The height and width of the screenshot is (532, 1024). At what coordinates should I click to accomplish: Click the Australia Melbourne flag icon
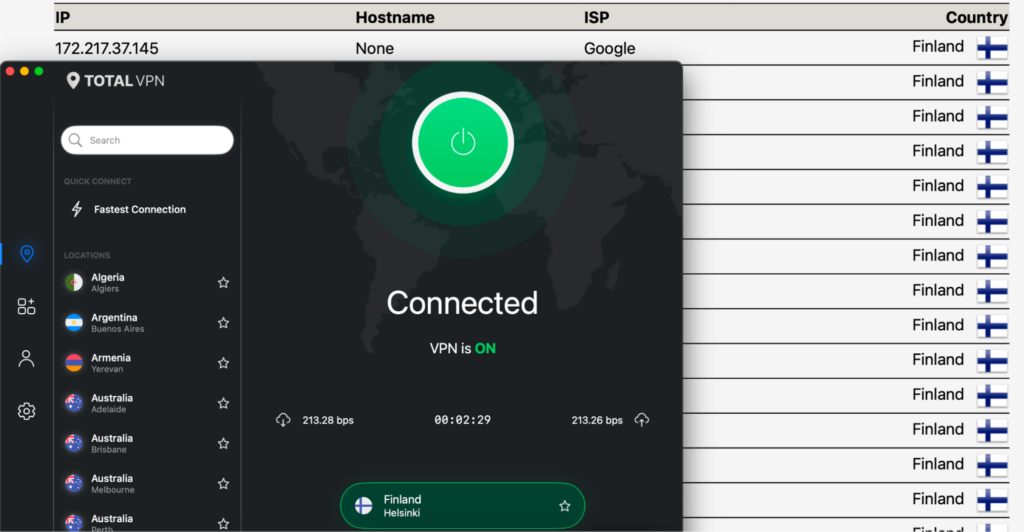pos(74,484)
